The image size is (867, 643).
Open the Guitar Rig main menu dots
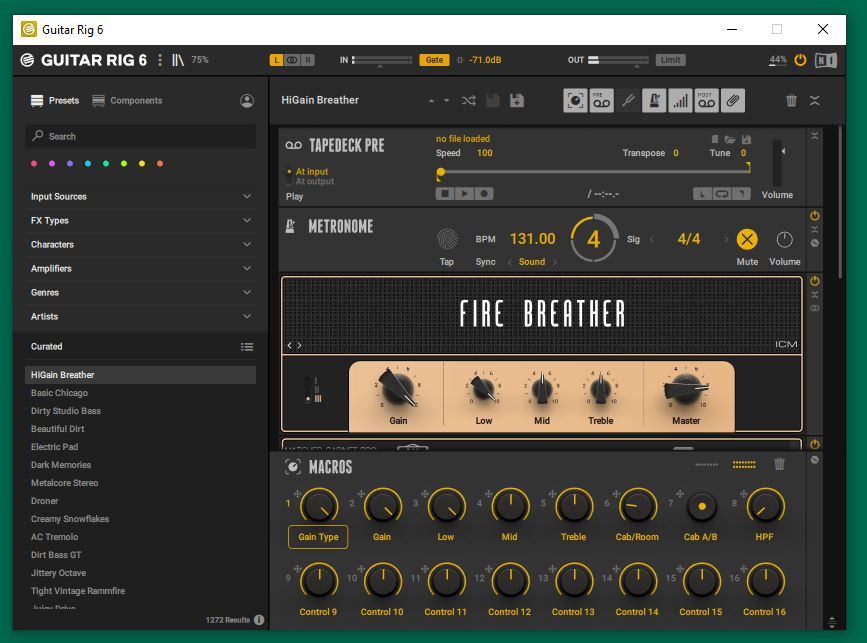click(160, 60)
